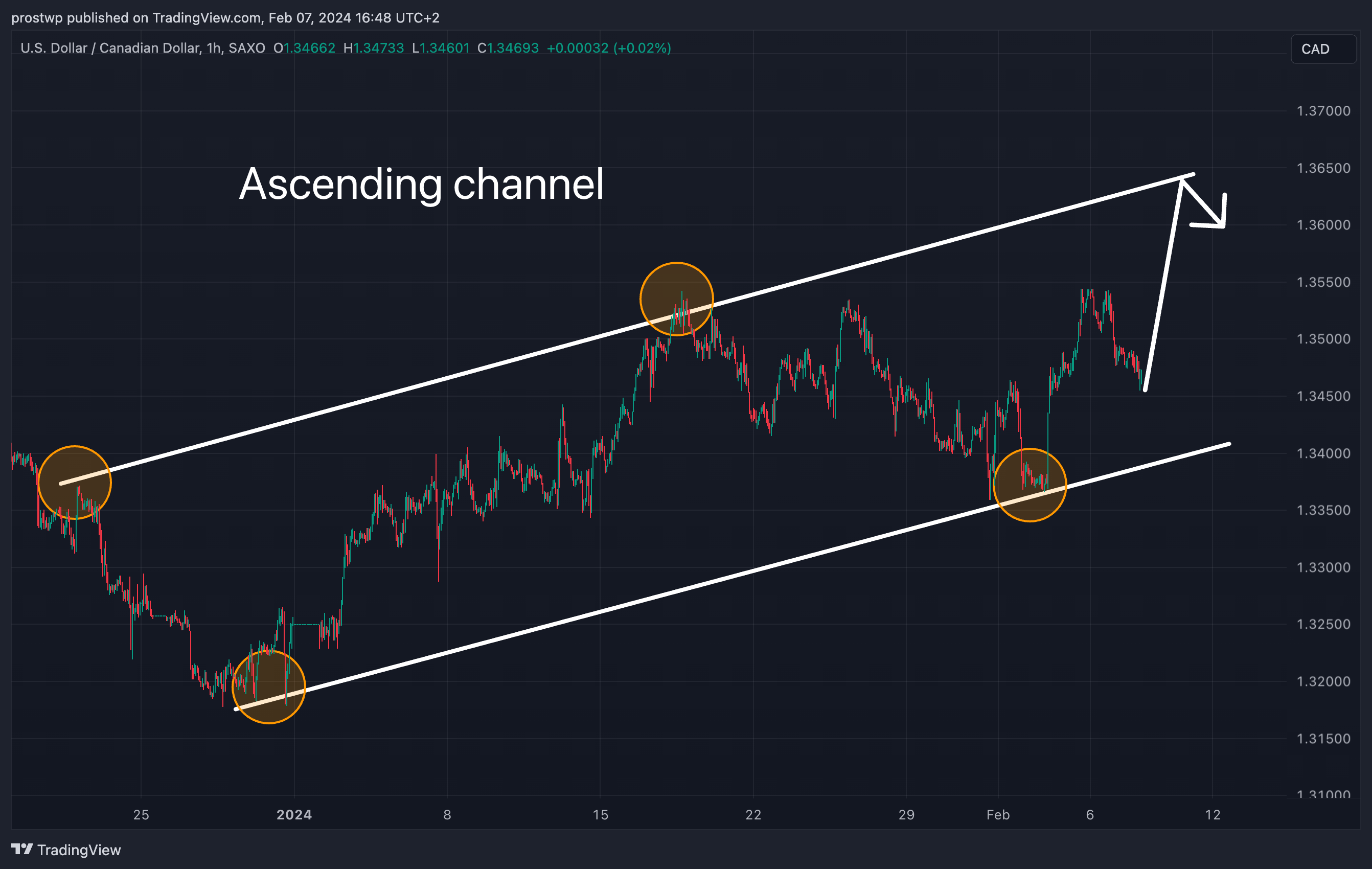Screen dimensions: 1372x869
Task: Click the '25' date label on time axis
Action: point(141,815)
